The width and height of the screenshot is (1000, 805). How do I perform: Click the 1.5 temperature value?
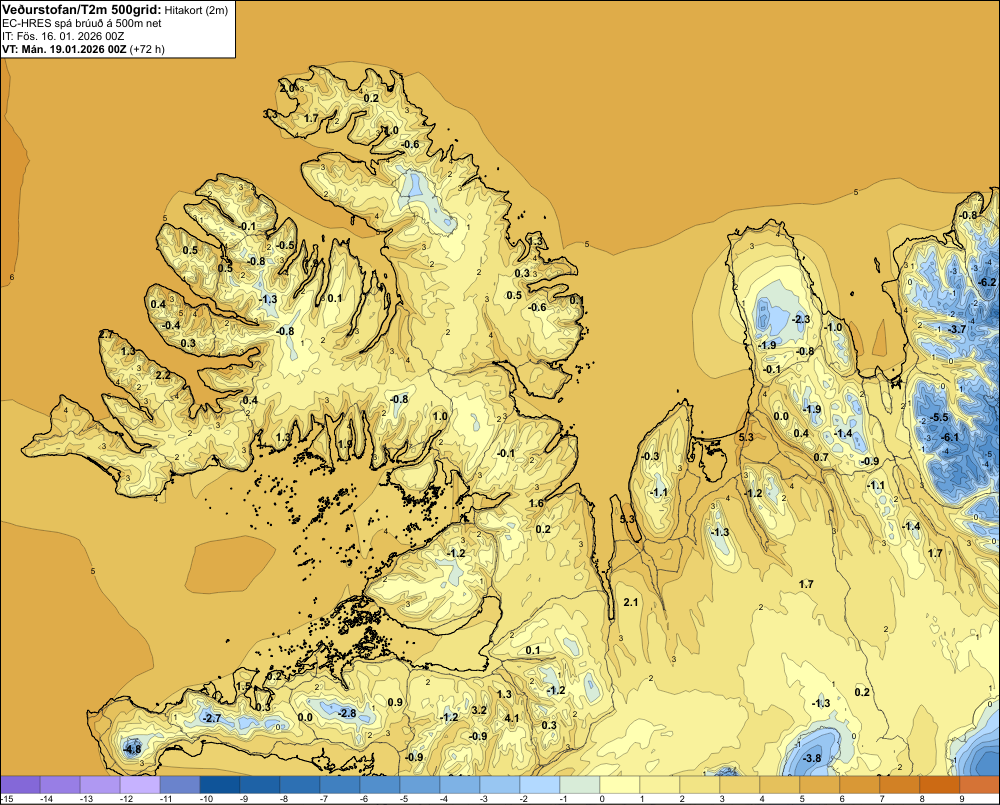[x=244, y=686]
